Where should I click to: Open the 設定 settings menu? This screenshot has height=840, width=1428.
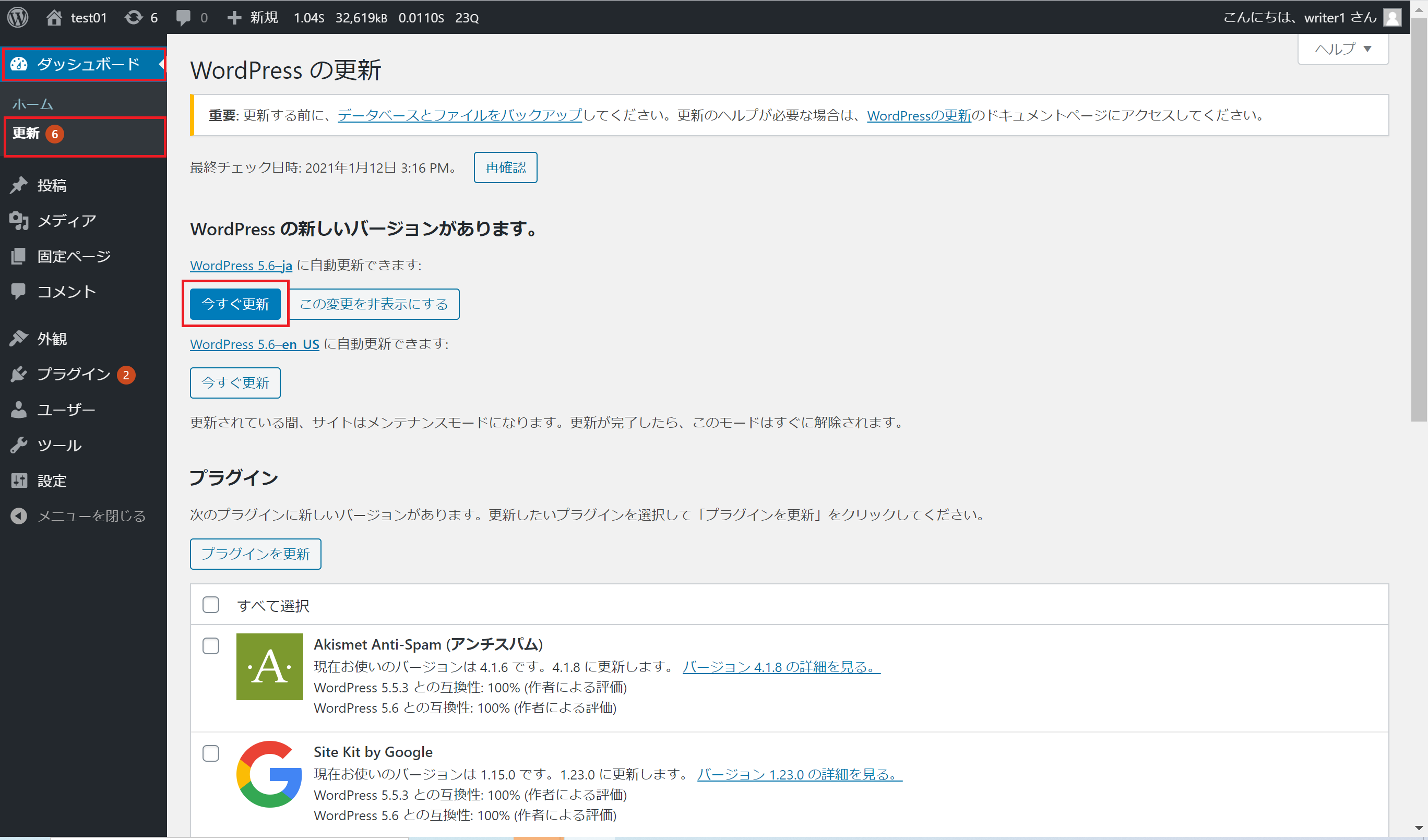click(x=52, y=481)
